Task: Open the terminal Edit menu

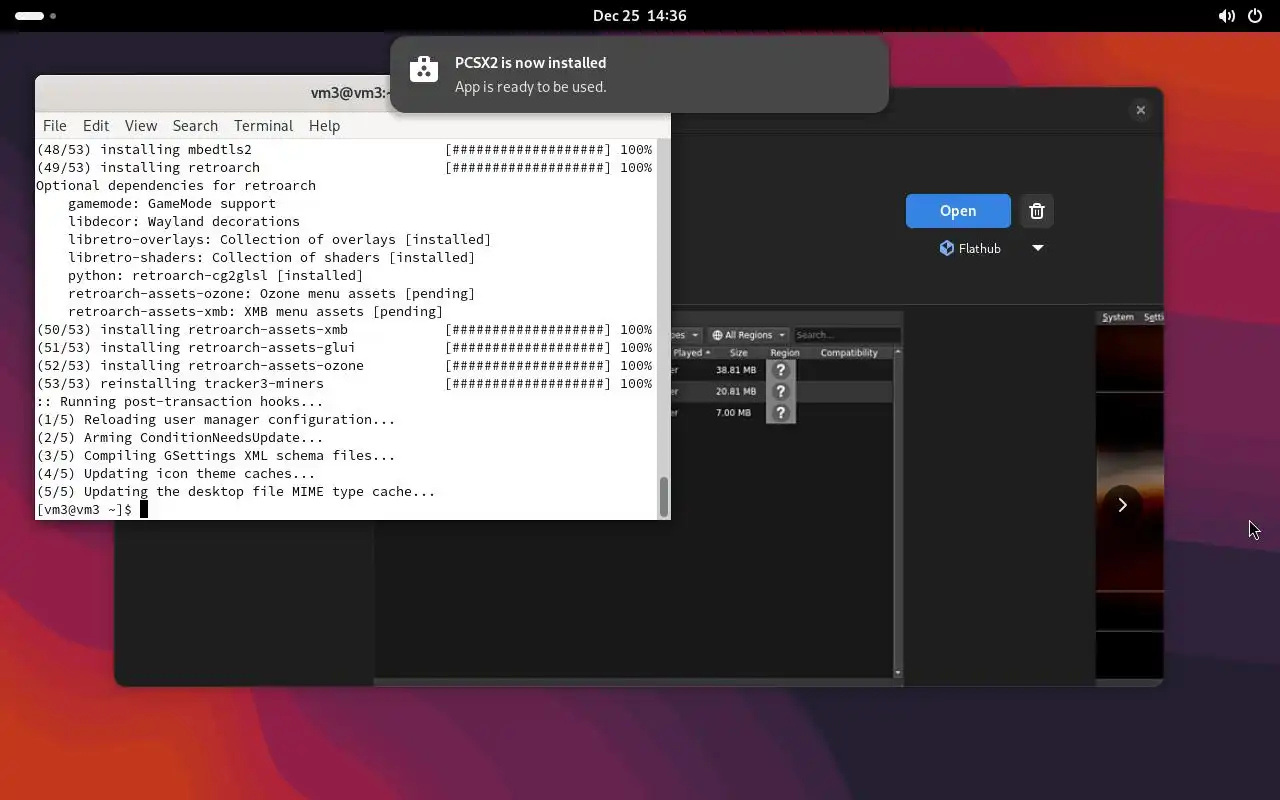Action: [96, 125]
